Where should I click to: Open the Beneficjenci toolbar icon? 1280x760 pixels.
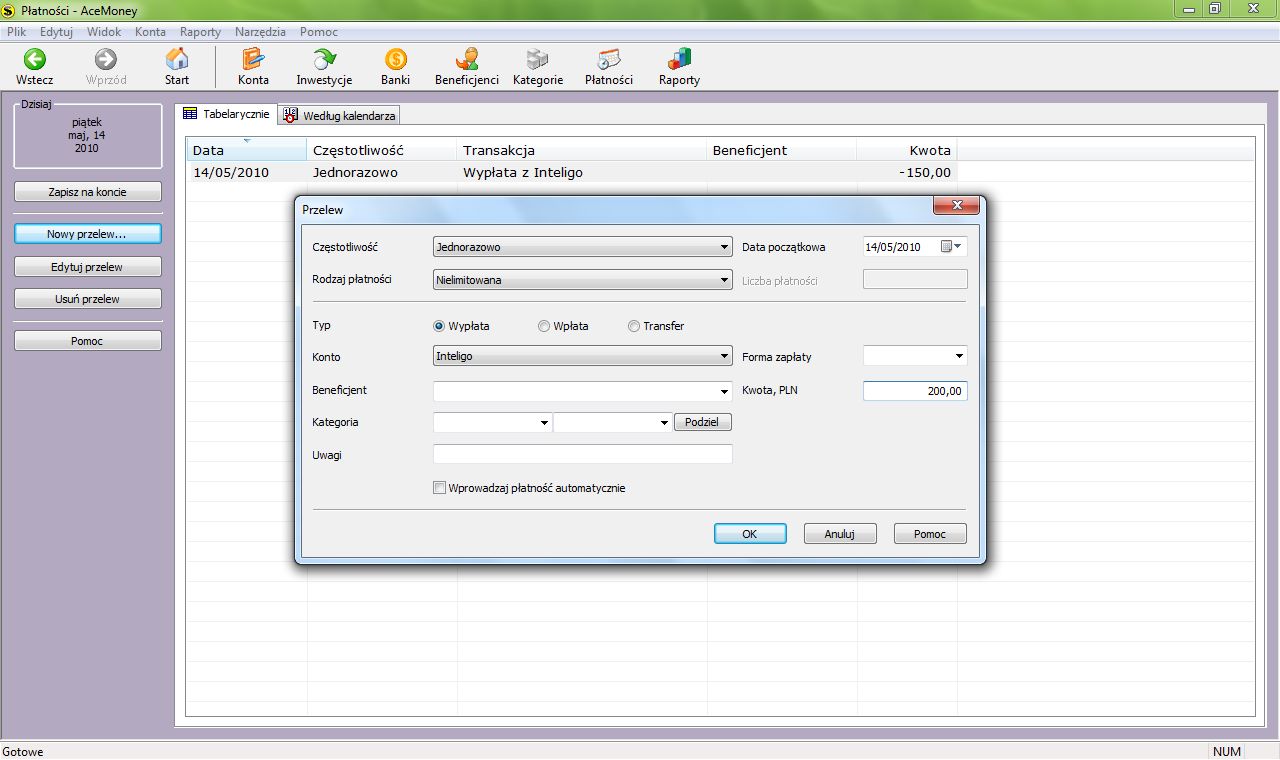[x=466, y=59]
